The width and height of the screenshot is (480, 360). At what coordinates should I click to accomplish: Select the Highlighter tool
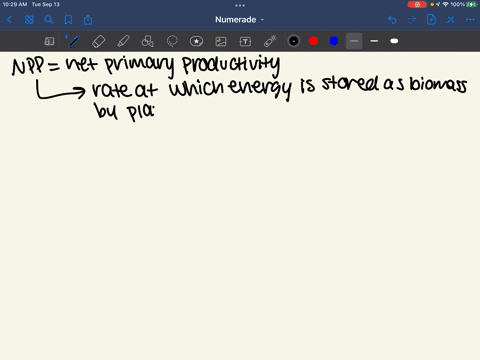coord(123,41)
